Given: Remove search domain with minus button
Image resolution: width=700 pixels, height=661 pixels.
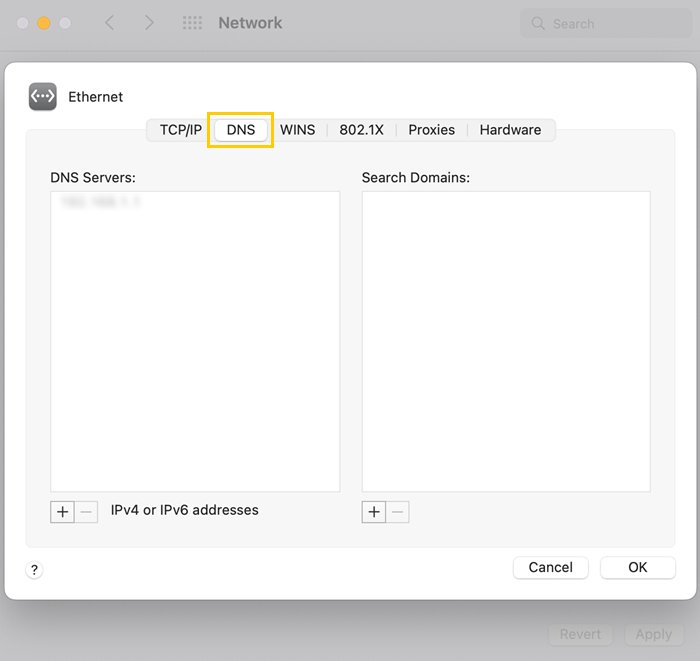Looking at the screenshot, I should pyautogui.click(x=398, y=512).
